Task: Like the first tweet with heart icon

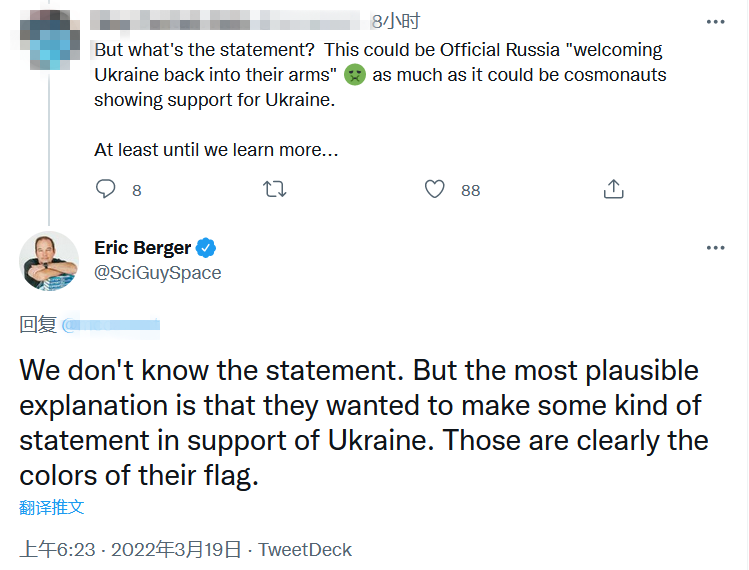Action: (434, 189)
